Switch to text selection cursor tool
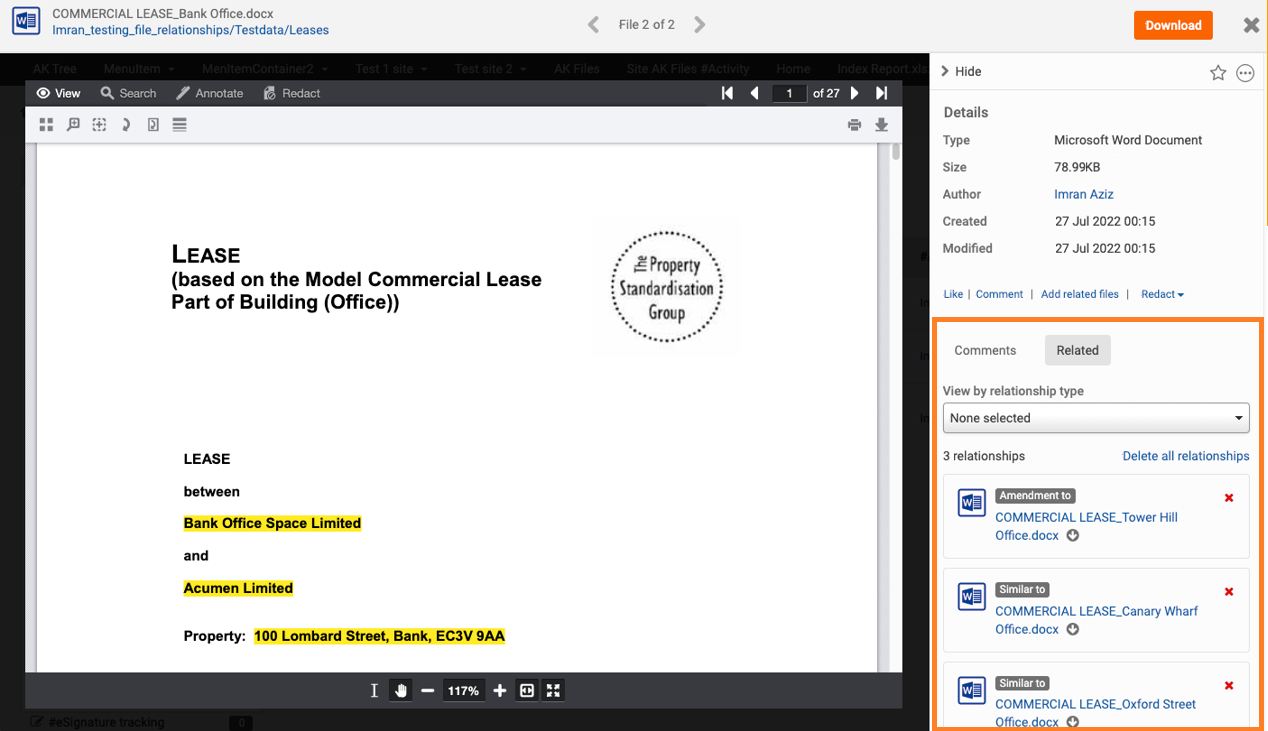The image size is (1268, 731). (x=374, y=690)
